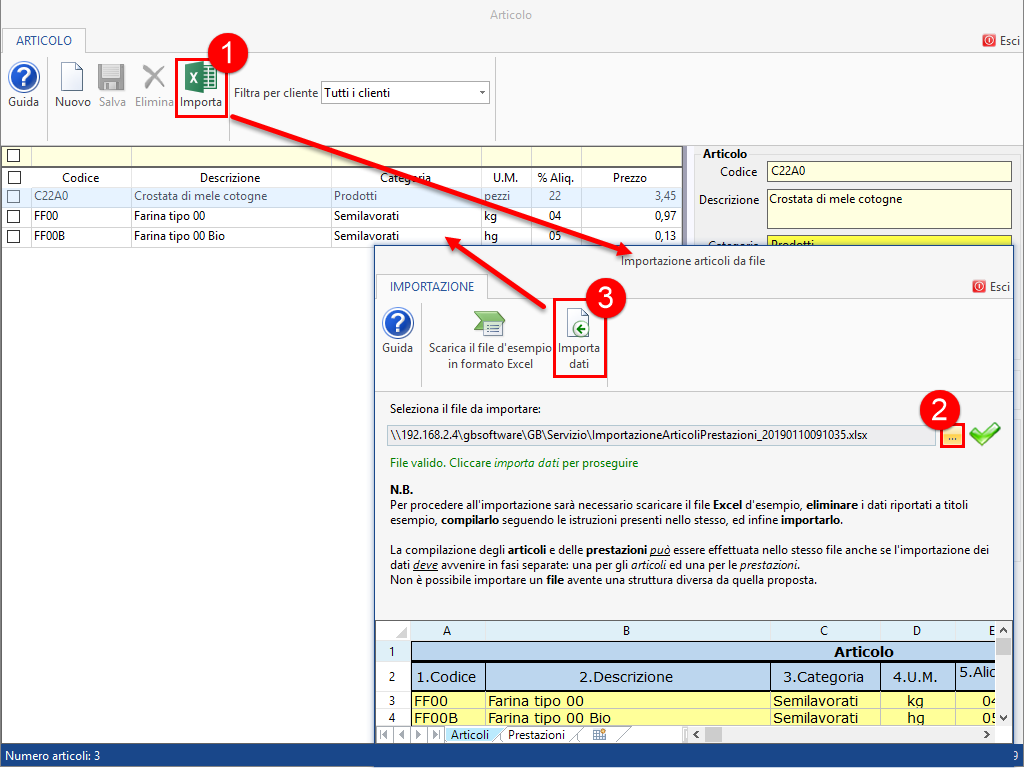Screen dimensions: 1024x768
Task: Click the new sheet icon beside Prestazioni
Action: [x=599, y=735]
